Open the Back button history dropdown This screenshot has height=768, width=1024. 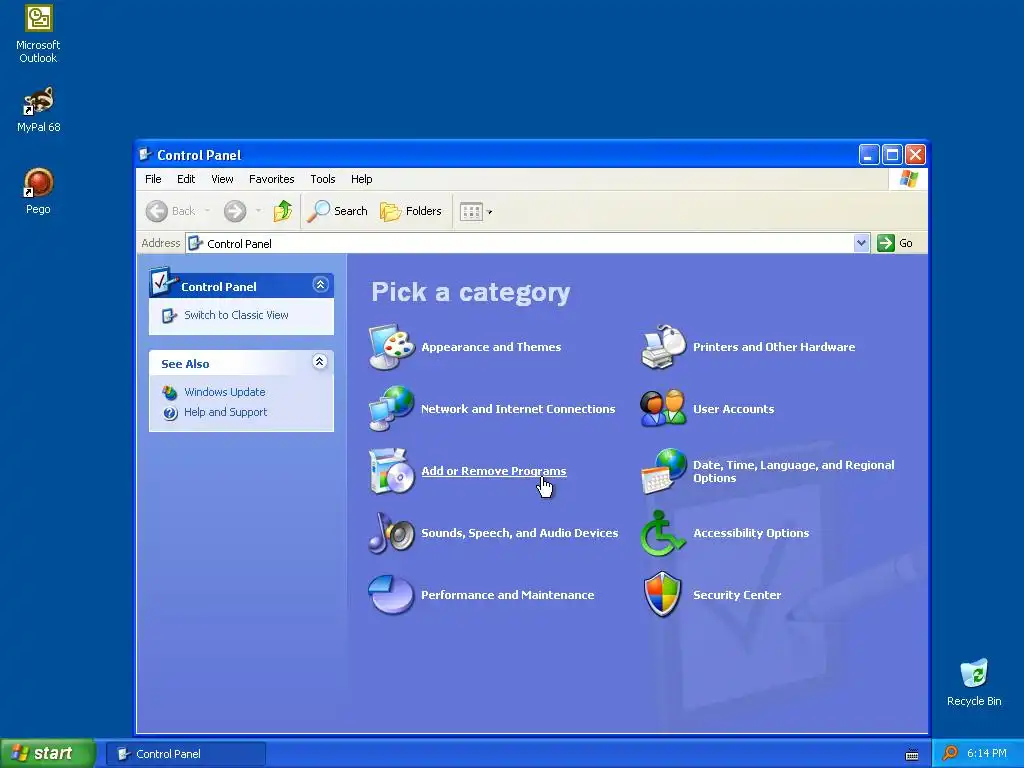pyautogui.click(x=207, y=211)
